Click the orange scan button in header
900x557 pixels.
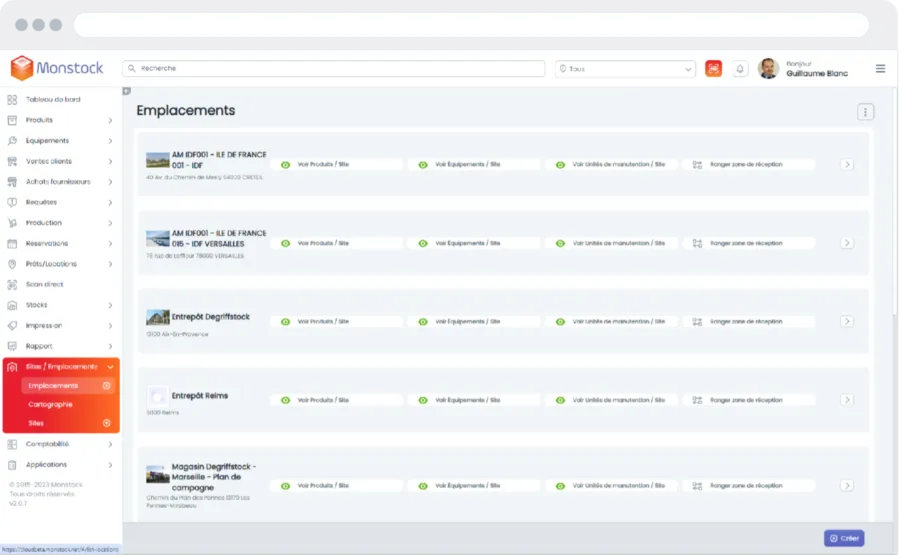pyautogui.click(x=713, y=69)
